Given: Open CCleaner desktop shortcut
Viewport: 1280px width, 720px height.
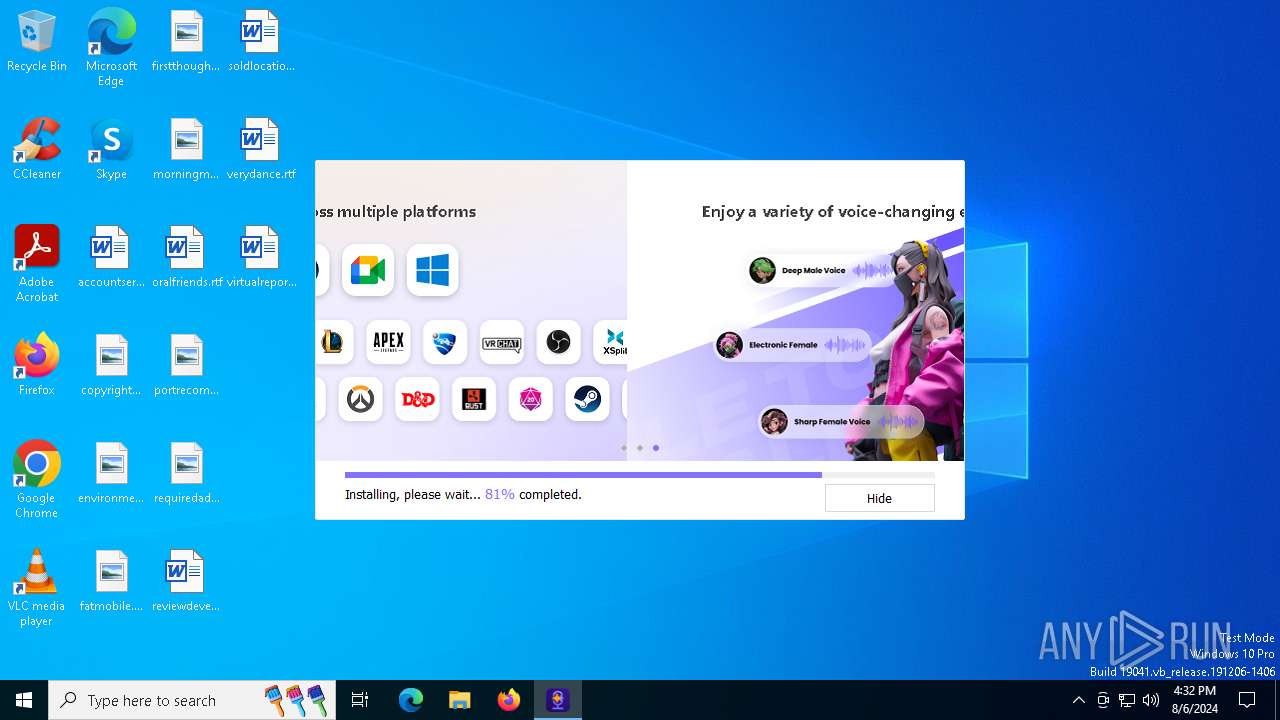Looking at the screenshot, I should [x=37, y=150].
